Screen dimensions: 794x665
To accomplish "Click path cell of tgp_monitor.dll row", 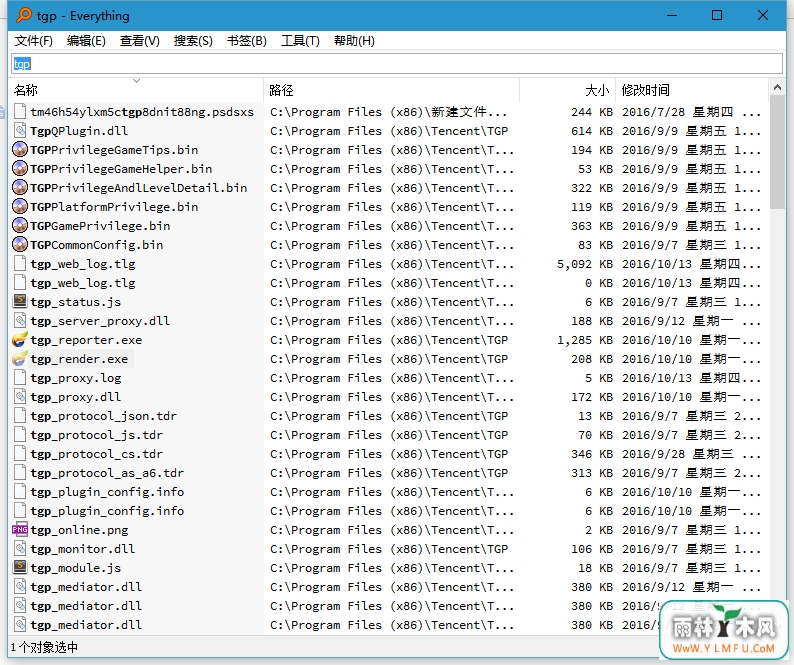I will [389, 549].
